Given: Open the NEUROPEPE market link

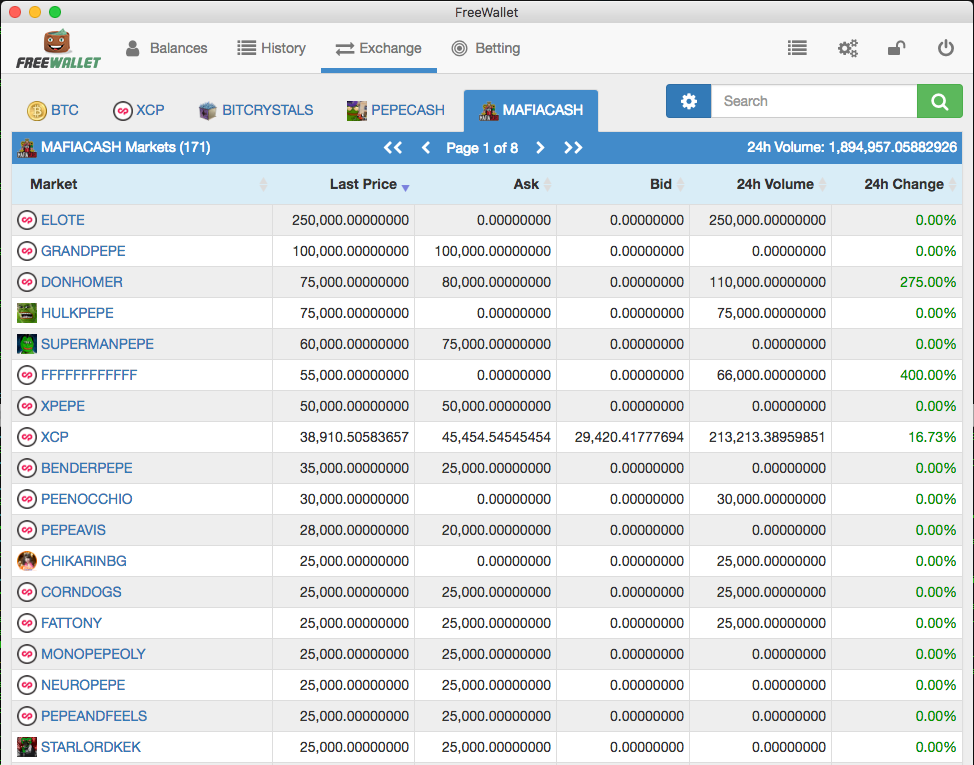Looking at the screenshot, I should point(83,685).
